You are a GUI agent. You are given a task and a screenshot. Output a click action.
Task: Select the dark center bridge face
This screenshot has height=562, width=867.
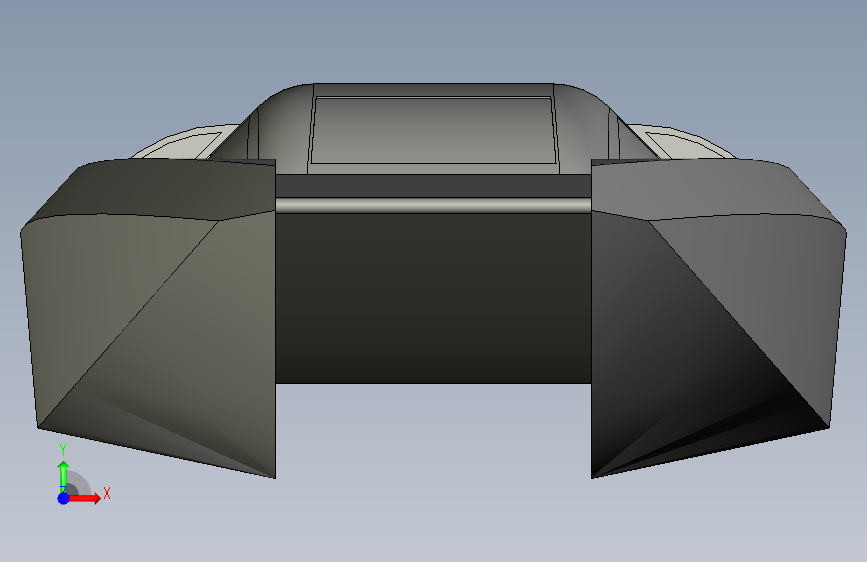[434, 298]
